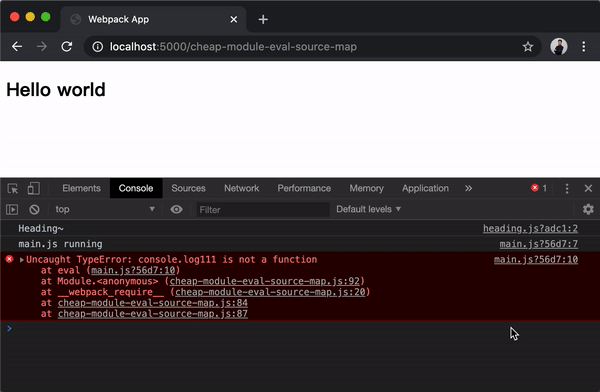Open the top context dropdown
The height and width of the screenshot is (392, 600).
pos(104,209)
